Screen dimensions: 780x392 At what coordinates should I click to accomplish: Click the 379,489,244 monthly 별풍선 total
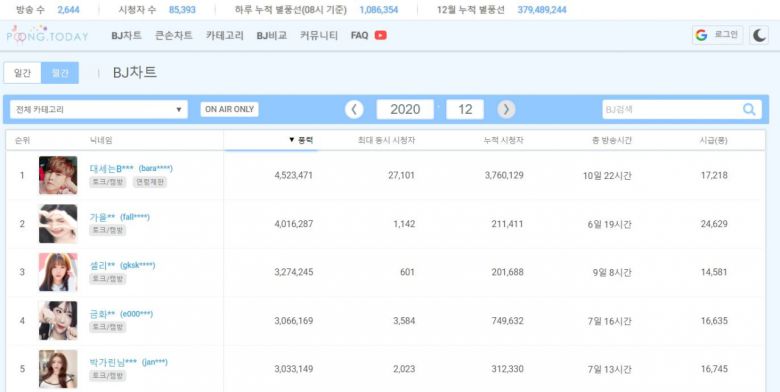coord(542,10)
